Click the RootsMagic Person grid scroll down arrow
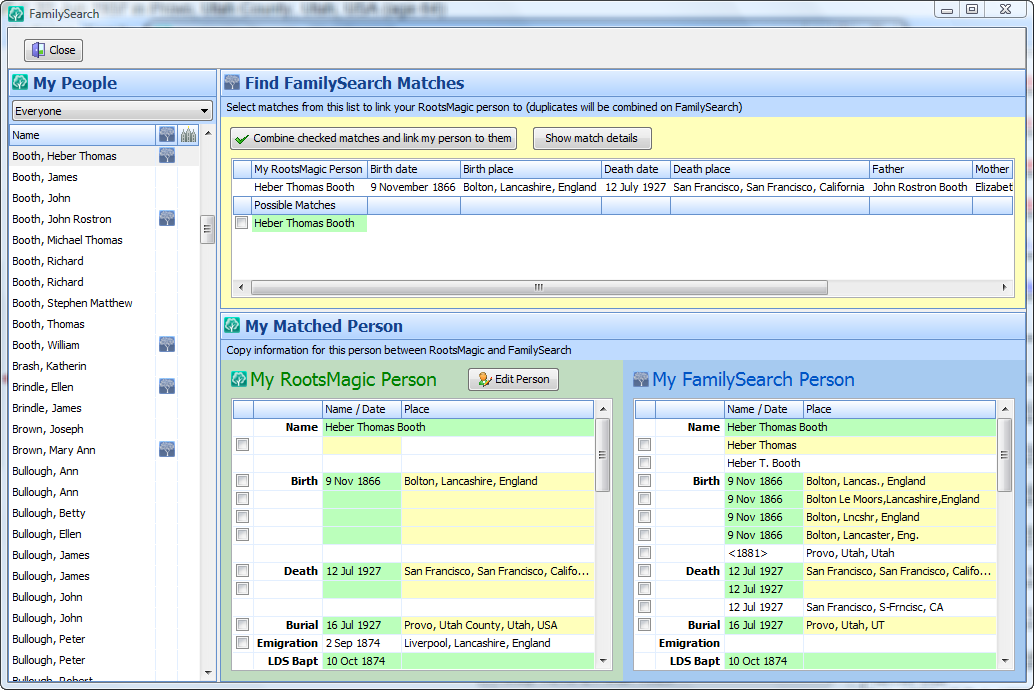This screenshot has height=690, width=1034. [603, 661]
